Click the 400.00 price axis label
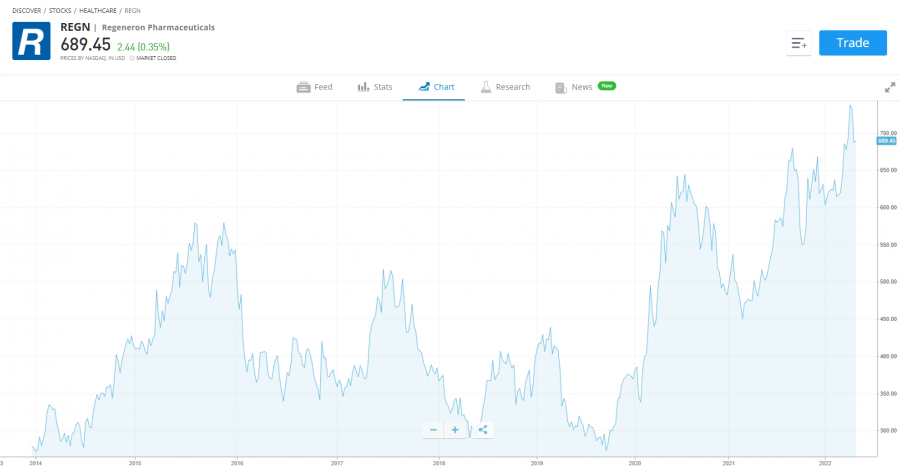 tap(888, 356)
